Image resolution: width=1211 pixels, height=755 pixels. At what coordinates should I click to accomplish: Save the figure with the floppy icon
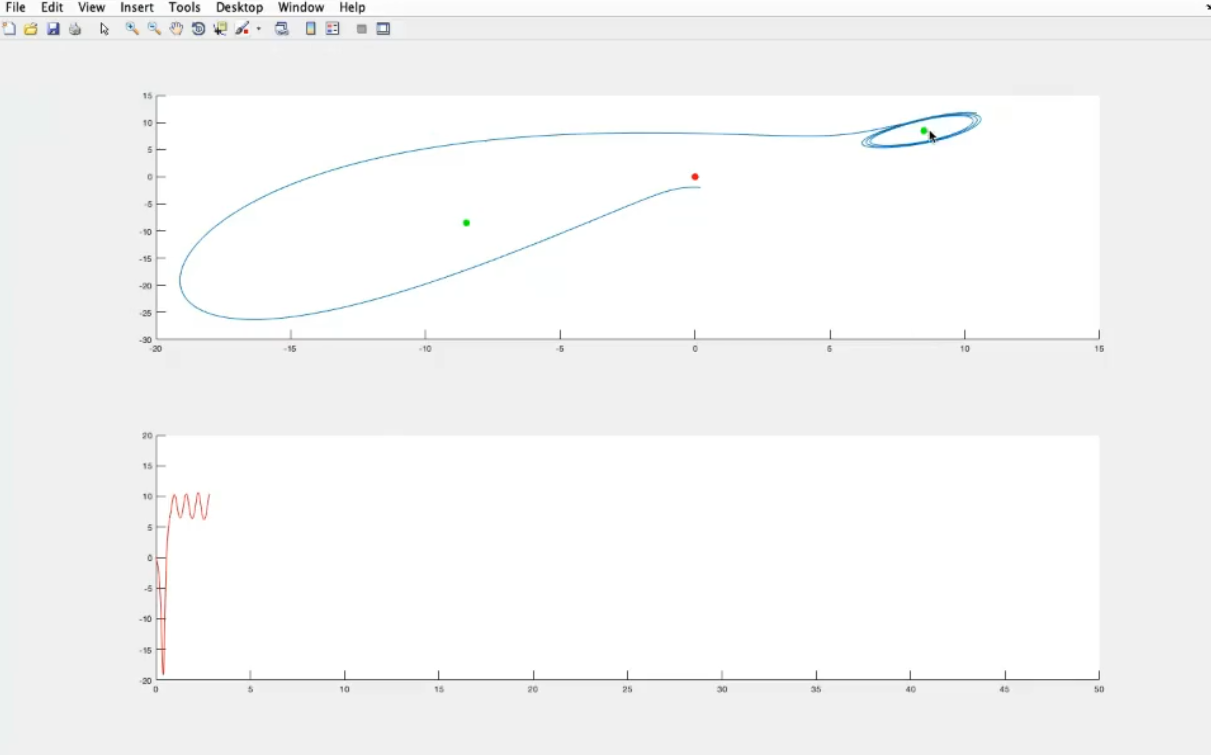click(x=53, y=29)
